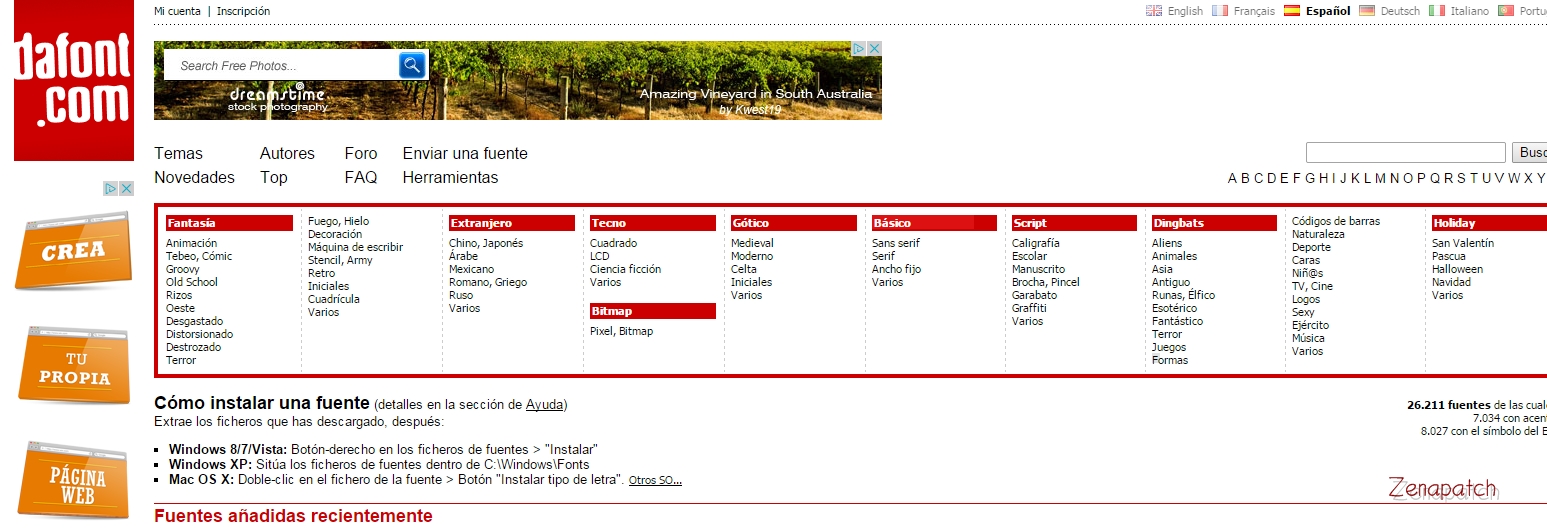Select the Graffiti subcategory
Viewport: 1547px width, 528px height.
tap(1029, 308)
